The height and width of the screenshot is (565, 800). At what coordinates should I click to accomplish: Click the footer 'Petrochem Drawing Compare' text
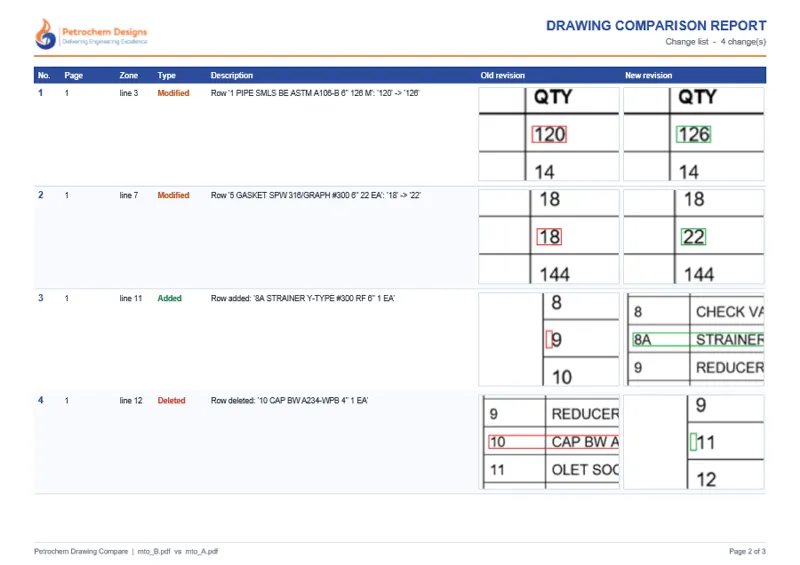(x=81, y=551)
